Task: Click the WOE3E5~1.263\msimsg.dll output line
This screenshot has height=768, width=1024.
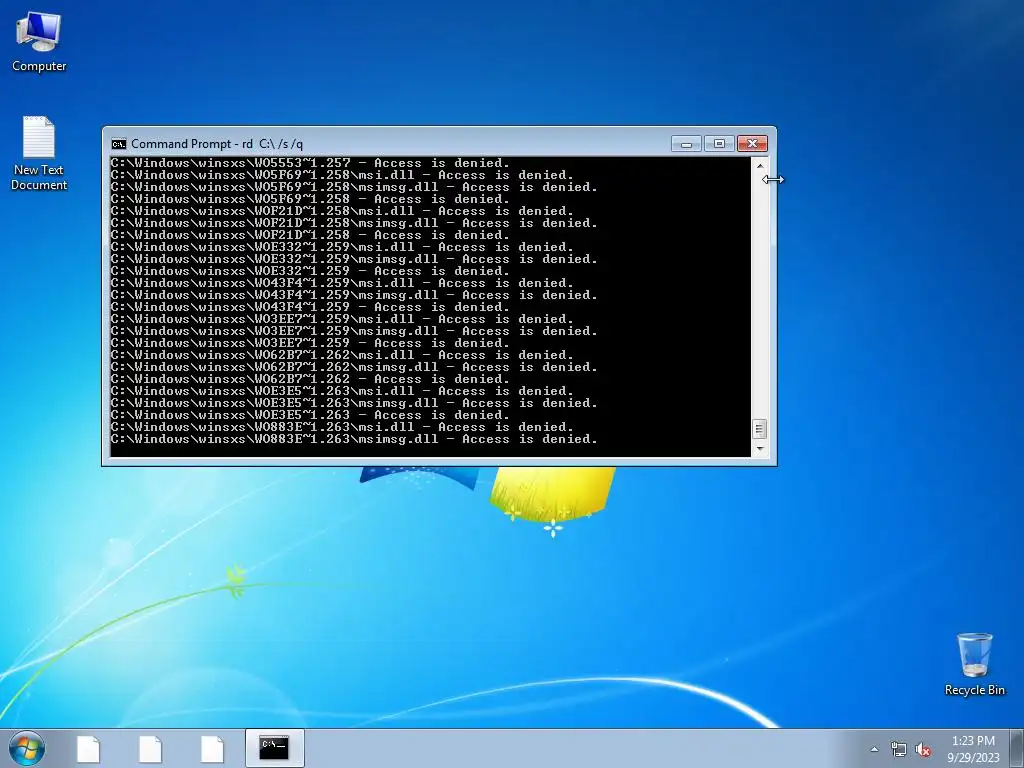Action: [354, 403]
